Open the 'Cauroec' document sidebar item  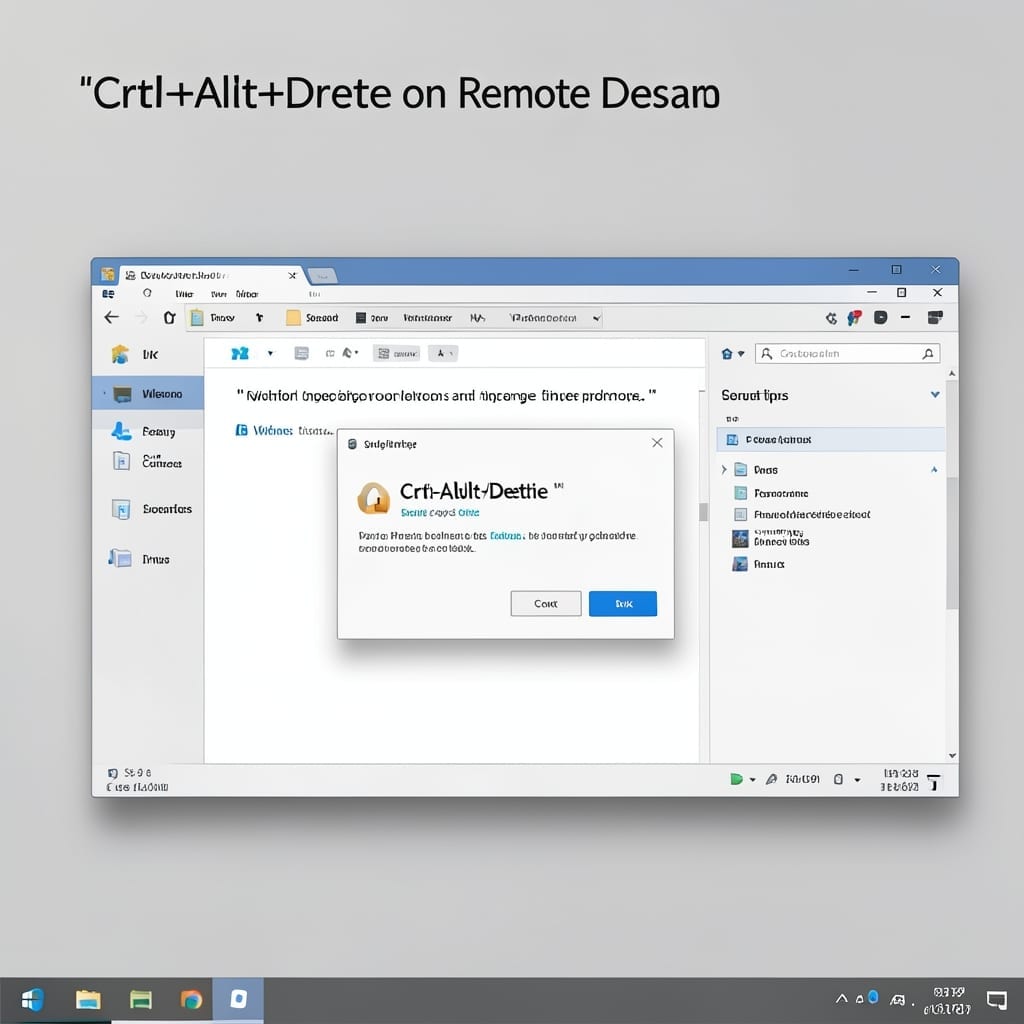click(x=147, y=461)
